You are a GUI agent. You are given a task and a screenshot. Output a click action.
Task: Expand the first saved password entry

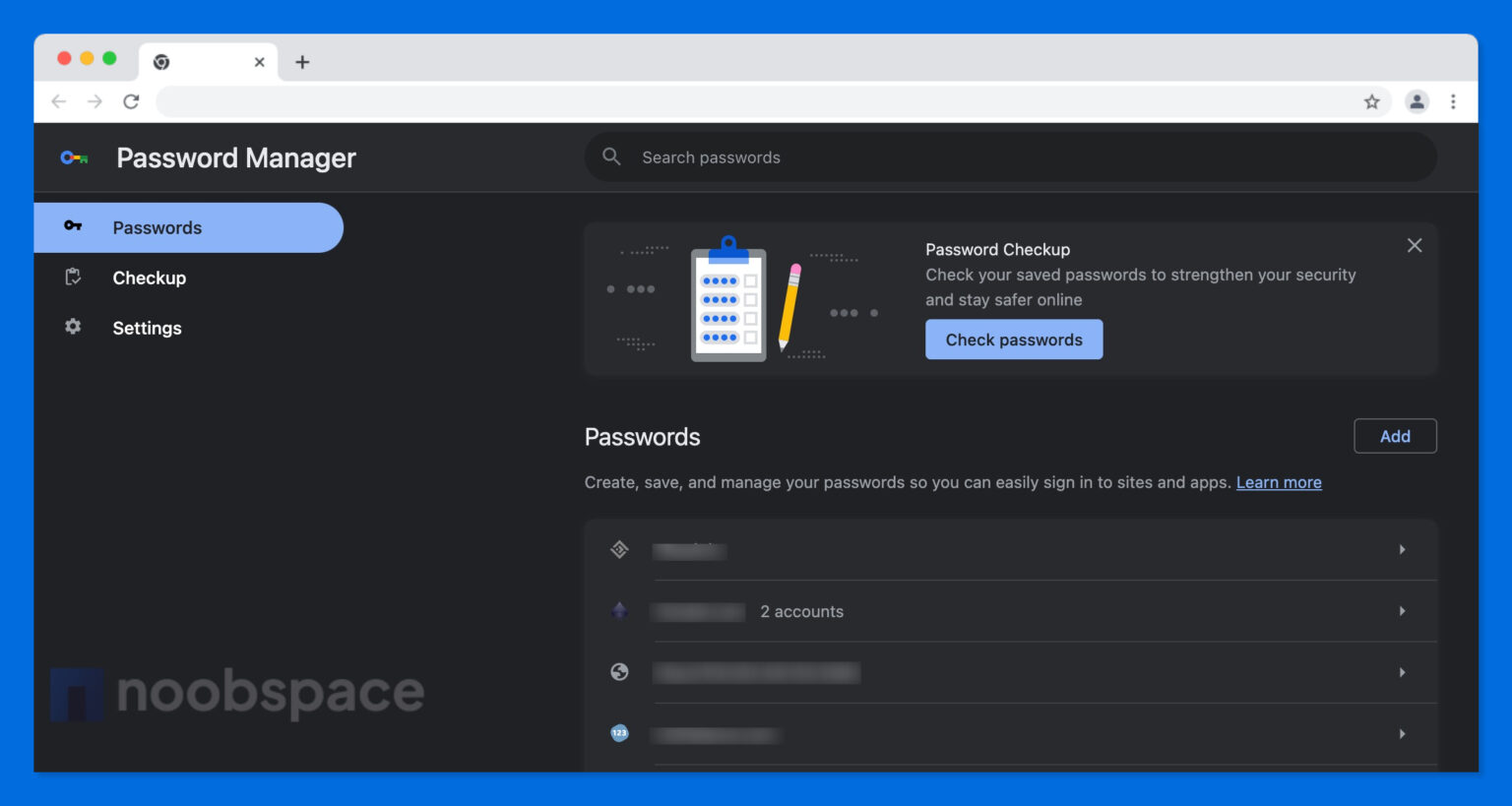pos(1402,550)
